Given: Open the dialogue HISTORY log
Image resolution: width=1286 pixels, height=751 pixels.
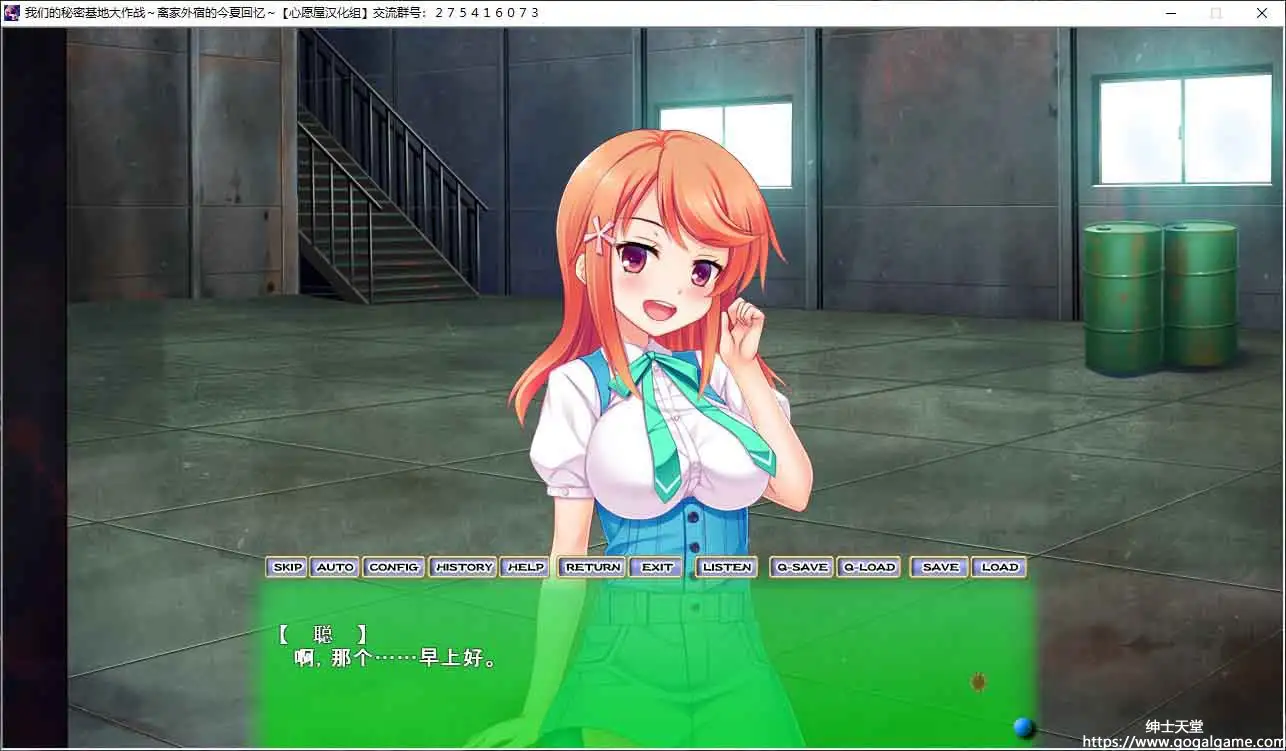Looking at the screenshot, I should point(464,567).
